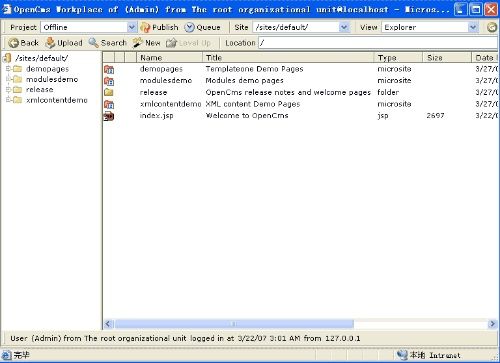Click the Back toolbar button

(23, 43)
